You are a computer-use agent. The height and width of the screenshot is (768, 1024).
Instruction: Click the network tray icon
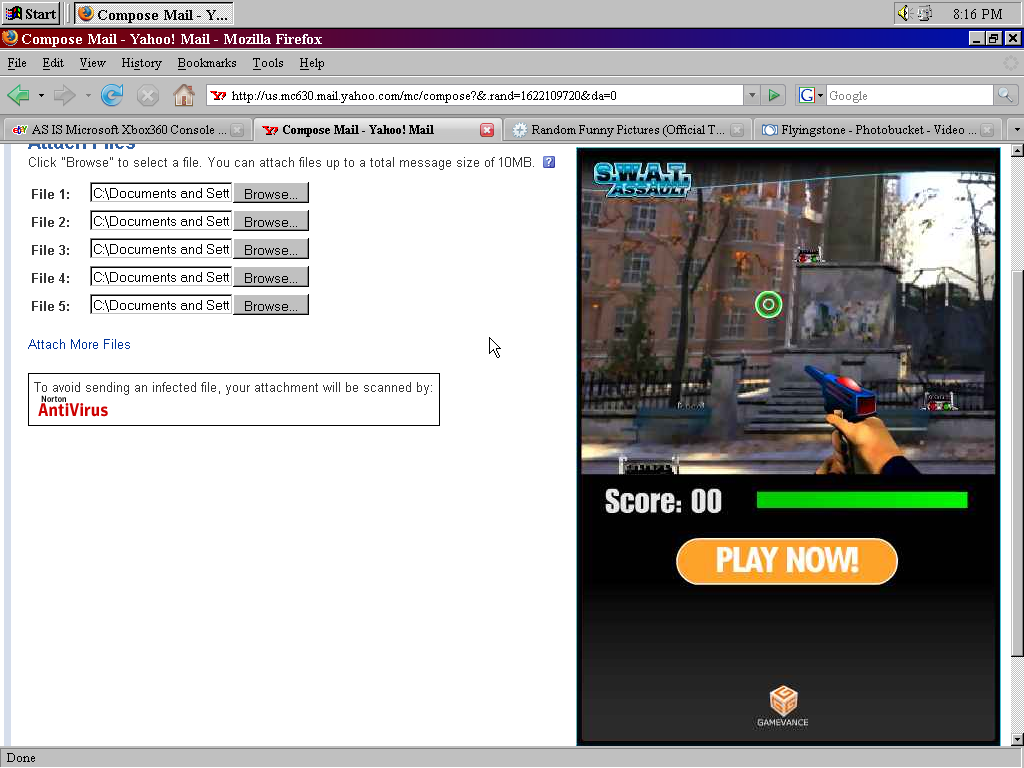(925, 14)
